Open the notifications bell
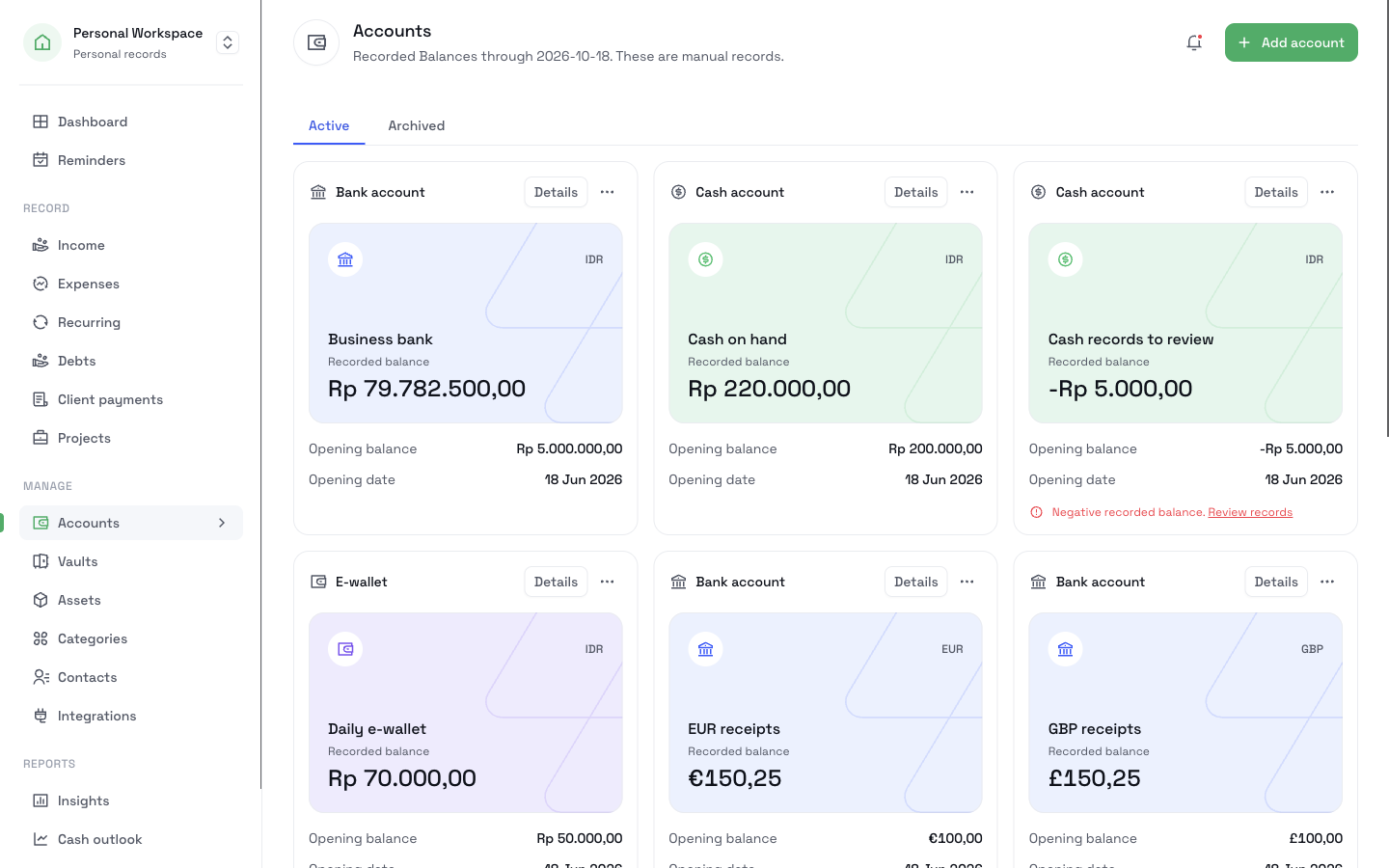The image size is (1389, 868). pyautogui.click(x=1194, y=42)
